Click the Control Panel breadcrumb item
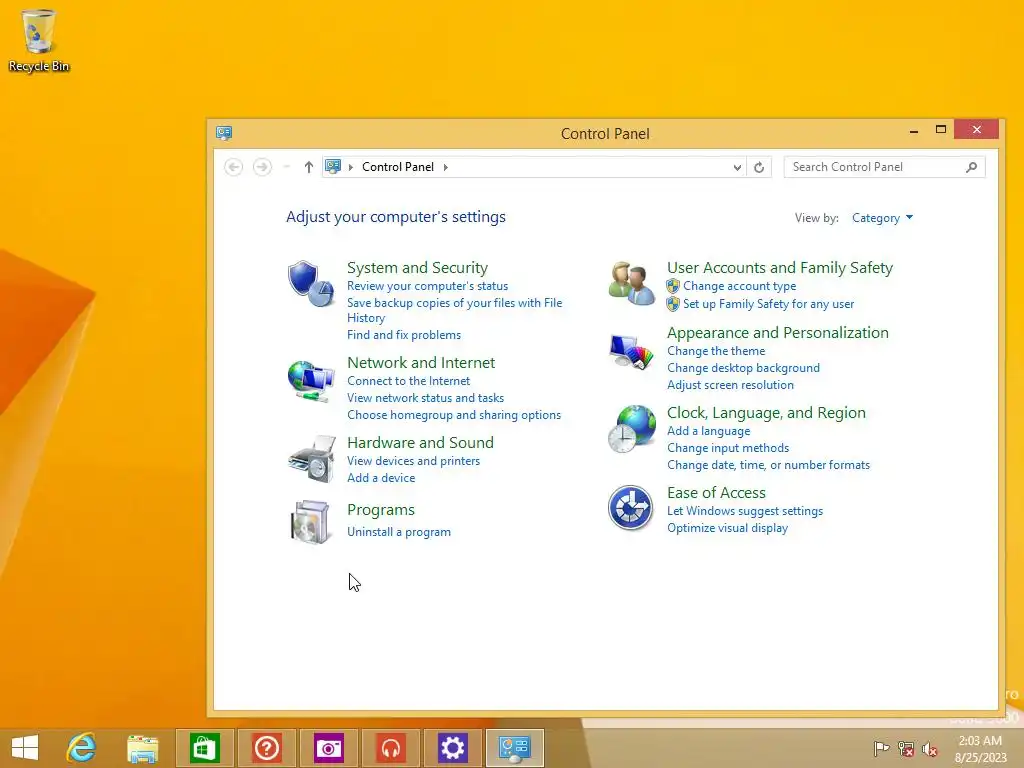Viewport: 1024px width, 768px height. pos(398,167)
